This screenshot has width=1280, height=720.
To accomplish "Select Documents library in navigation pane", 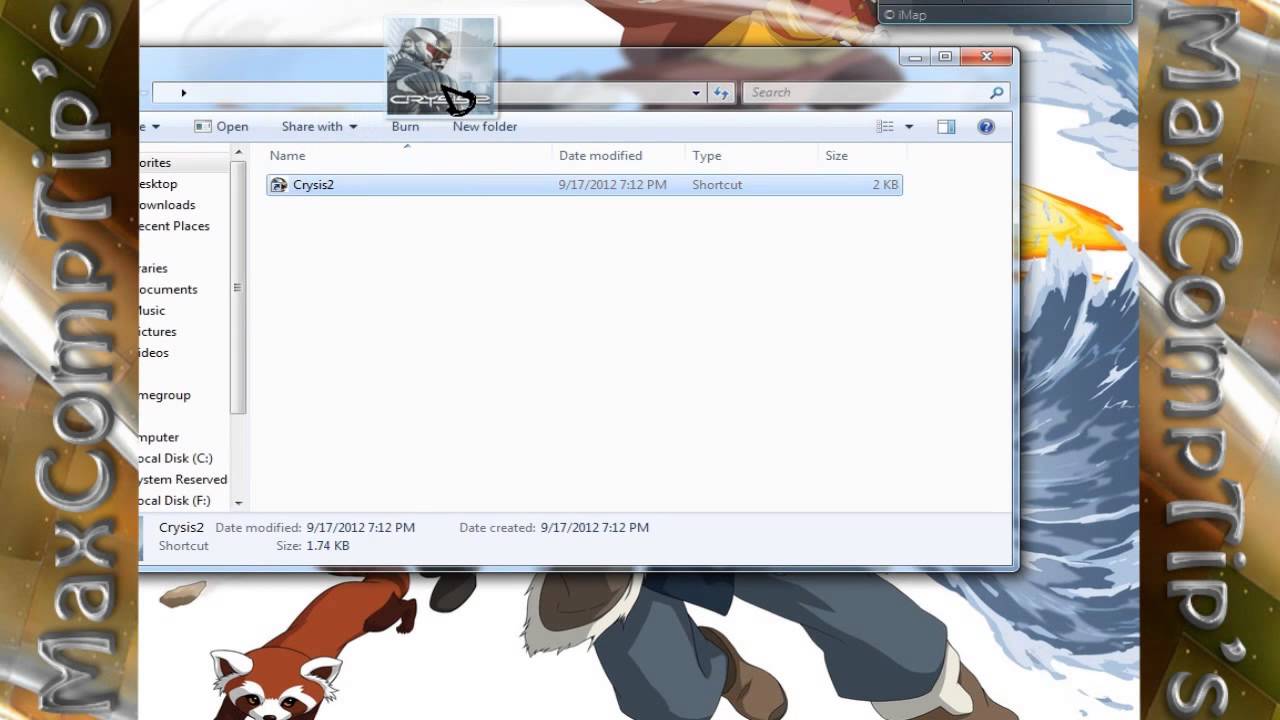I will tap(168, 289).
